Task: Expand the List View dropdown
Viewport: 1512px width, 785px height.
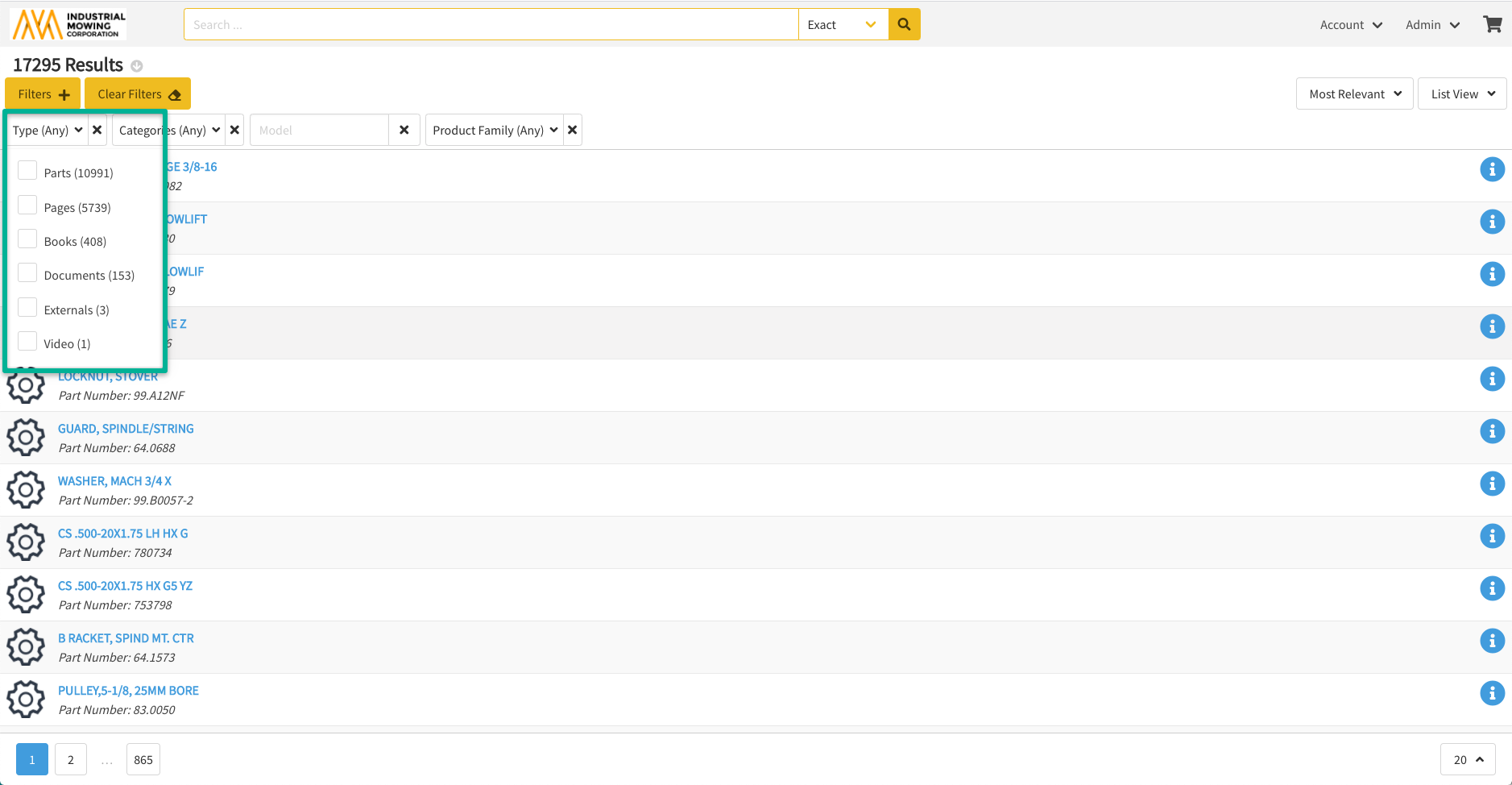Action: point(1461,94)
